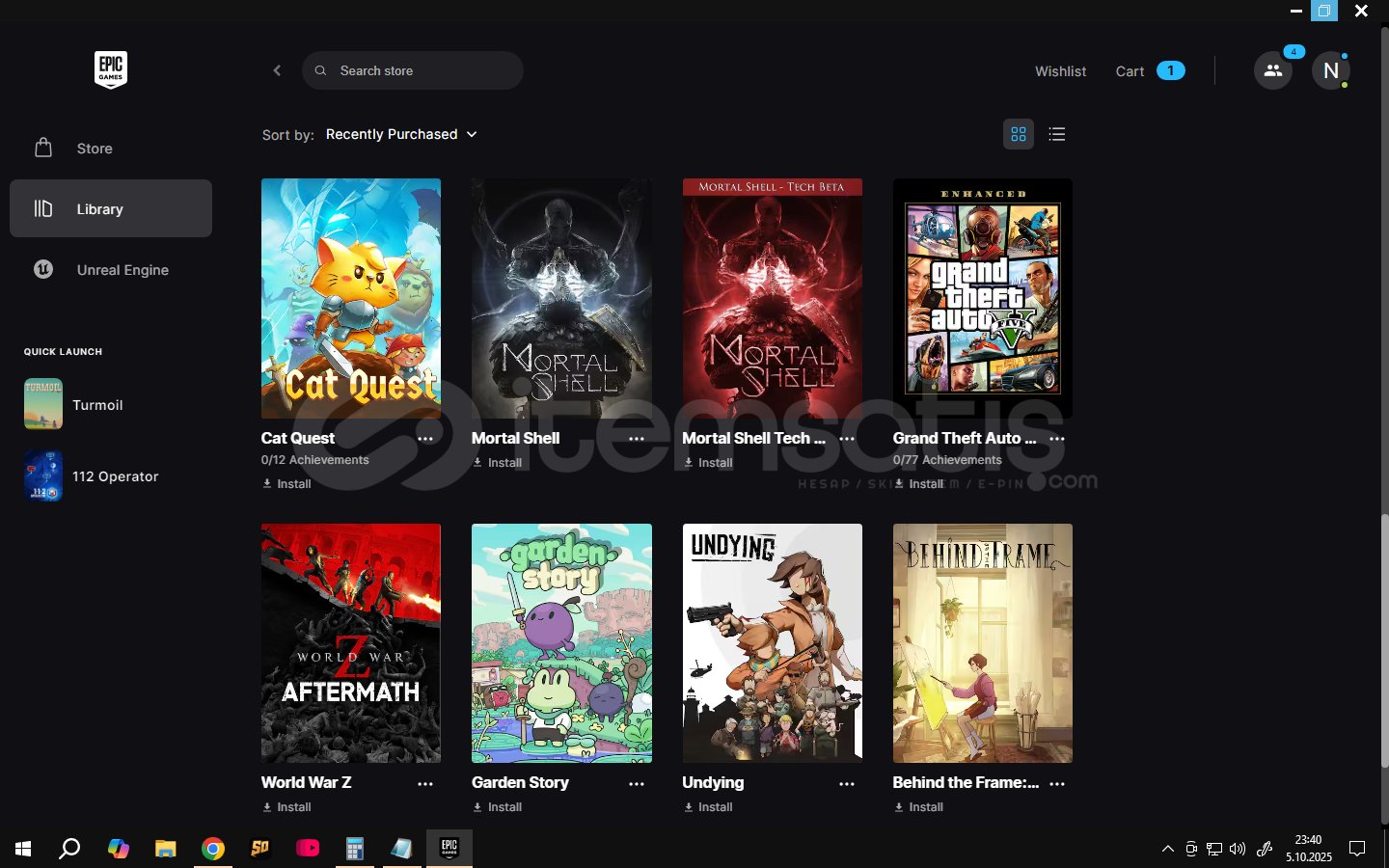Open Behind the Frame cover art

coord(983,643)
